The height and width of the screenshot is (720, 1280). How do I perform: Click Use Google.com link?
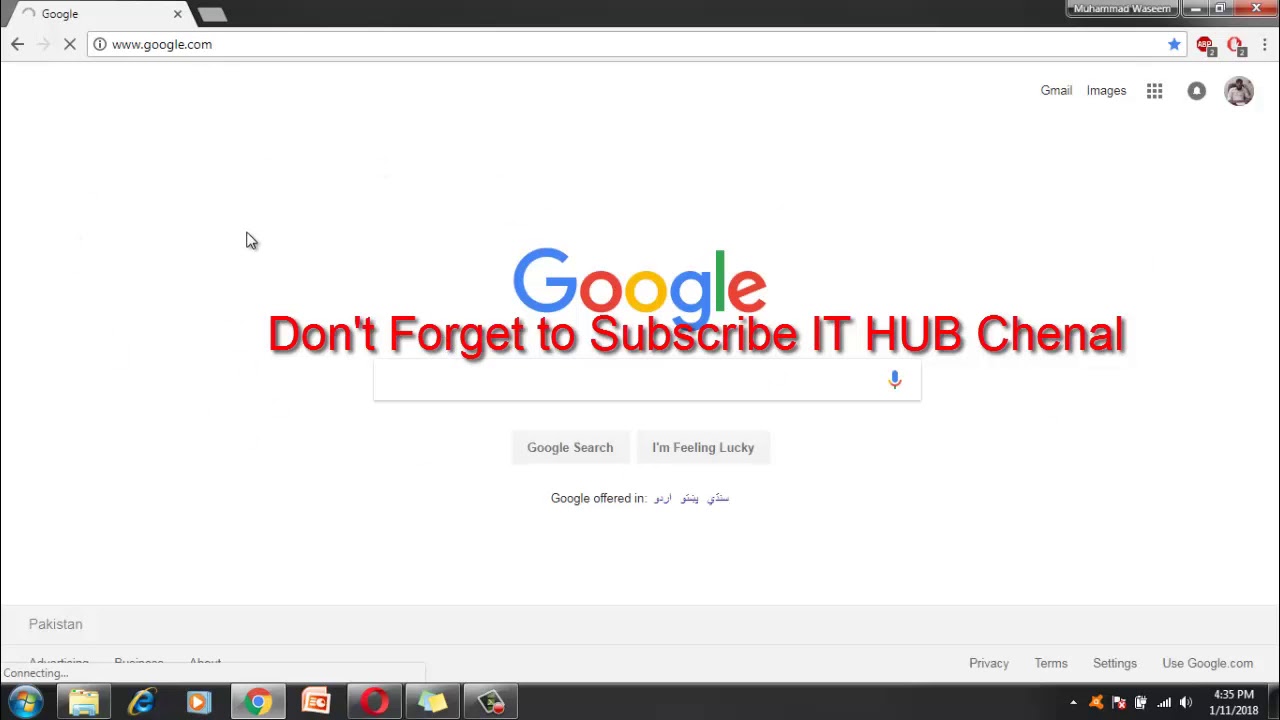(x=1207, y=663)
